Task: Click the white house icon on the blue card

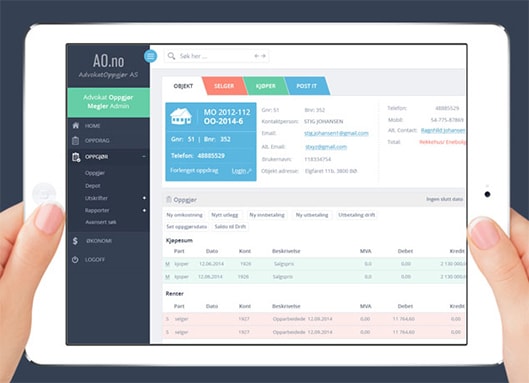Action: pos(181,116)
